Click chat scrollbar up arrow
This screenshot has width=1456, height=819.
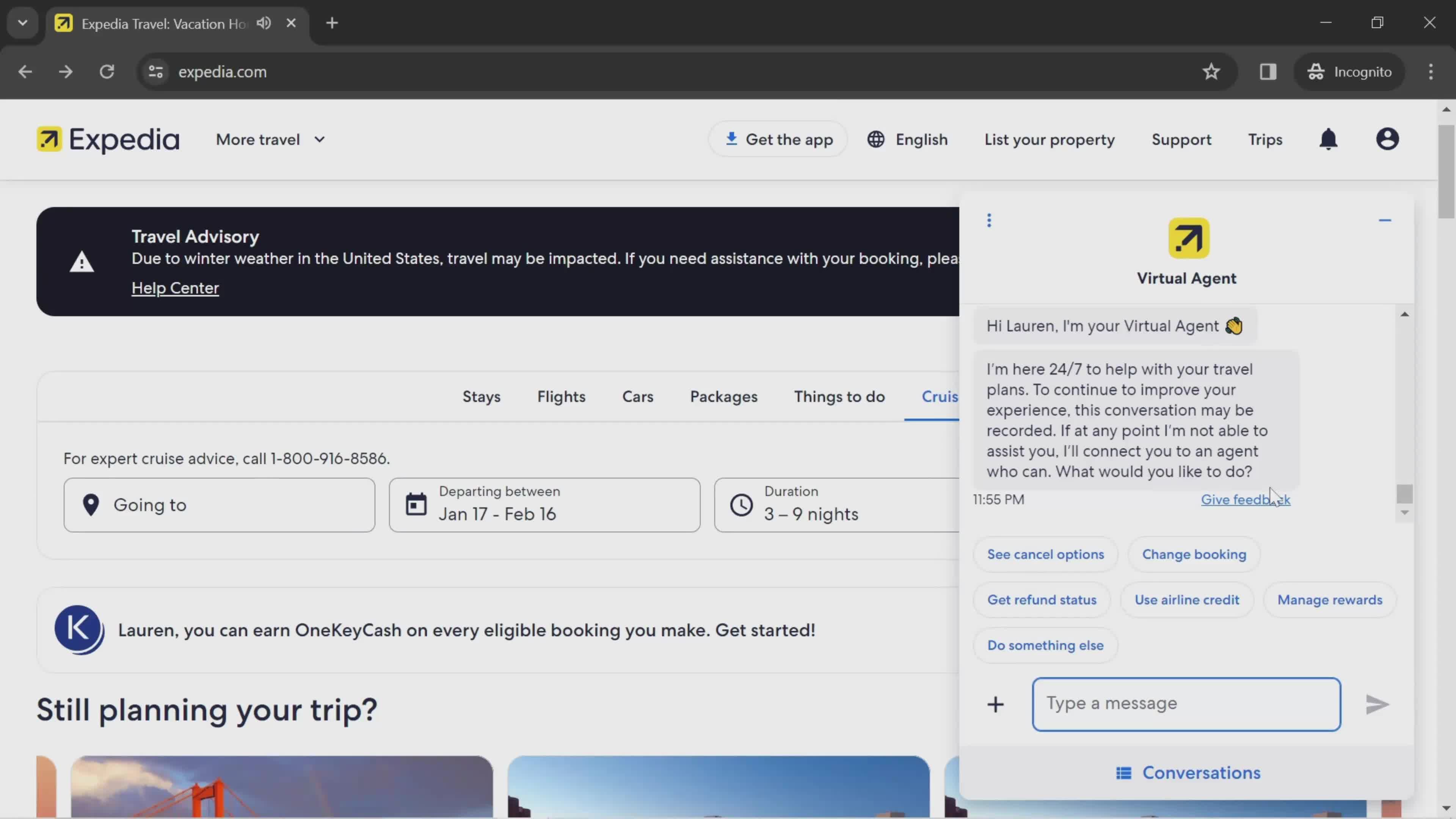(x=1404, y=314)
